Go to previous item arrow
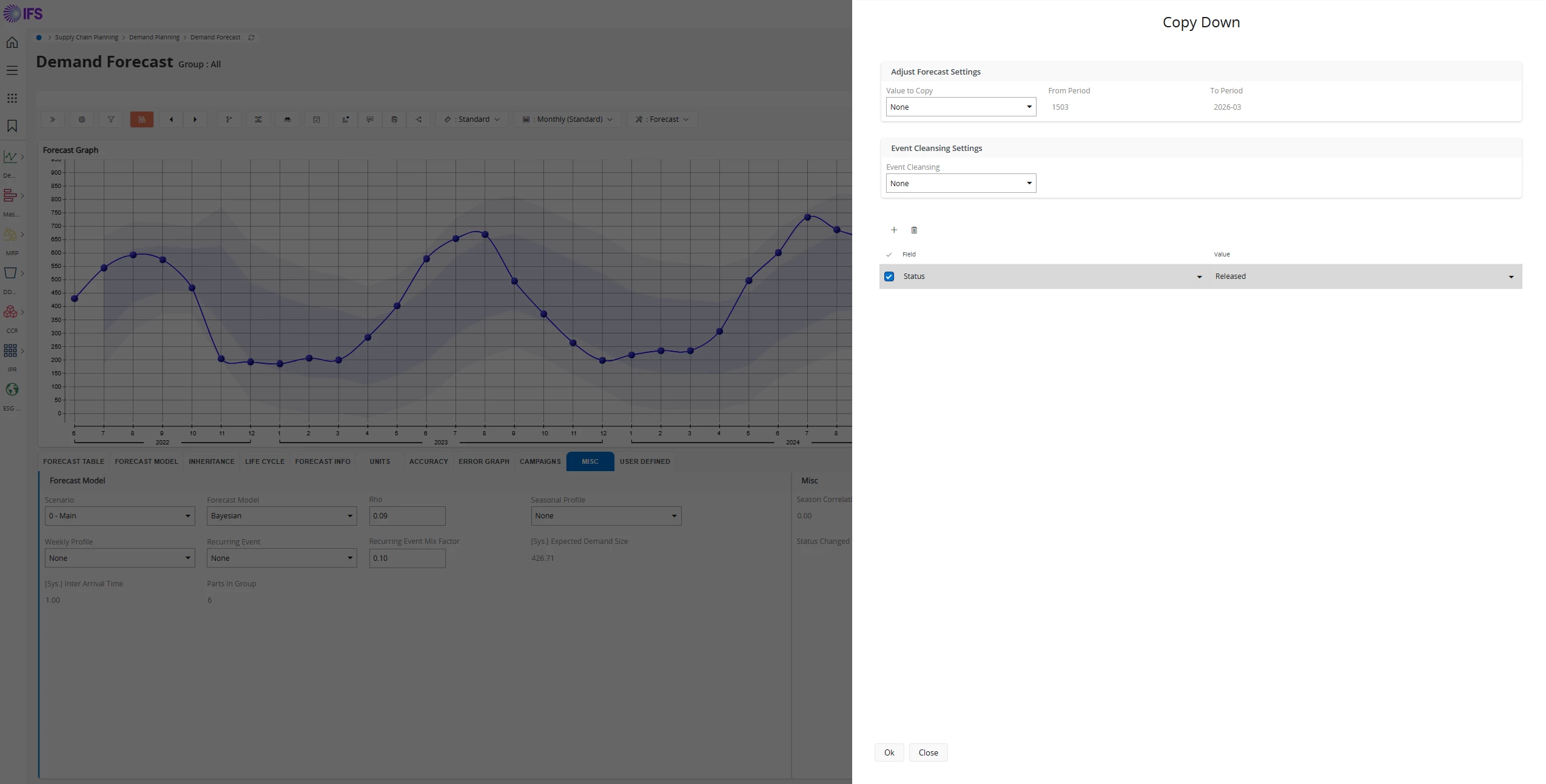This screenshot has height=784, width=1546. (172, 119)
